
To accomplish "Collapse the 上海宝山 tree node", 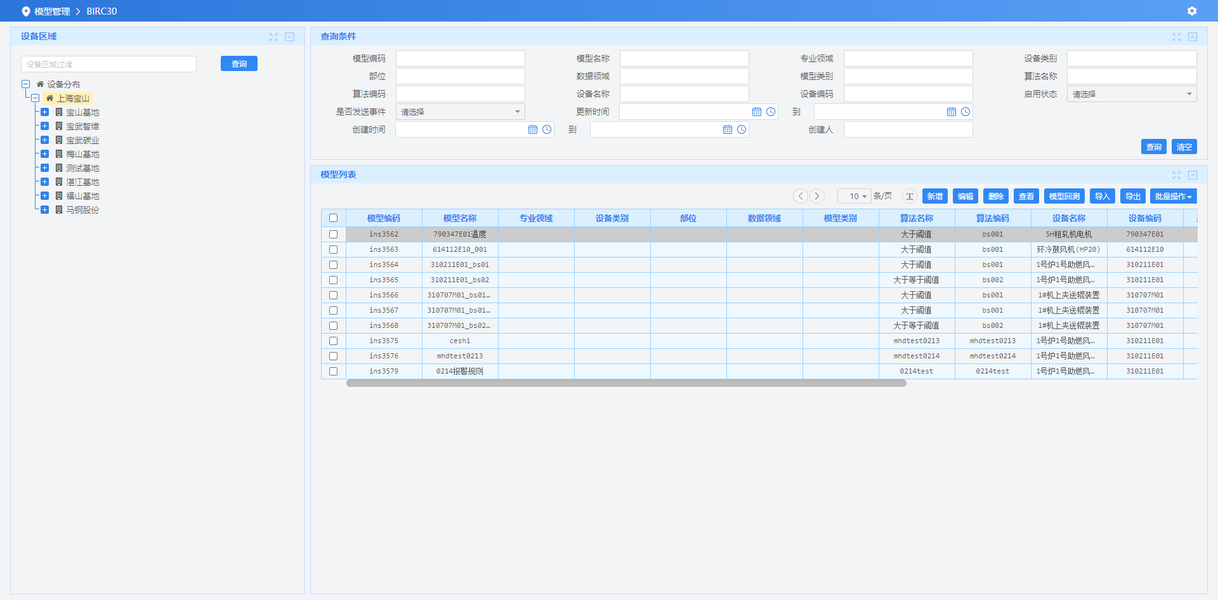I will click(x=35, y=99).
